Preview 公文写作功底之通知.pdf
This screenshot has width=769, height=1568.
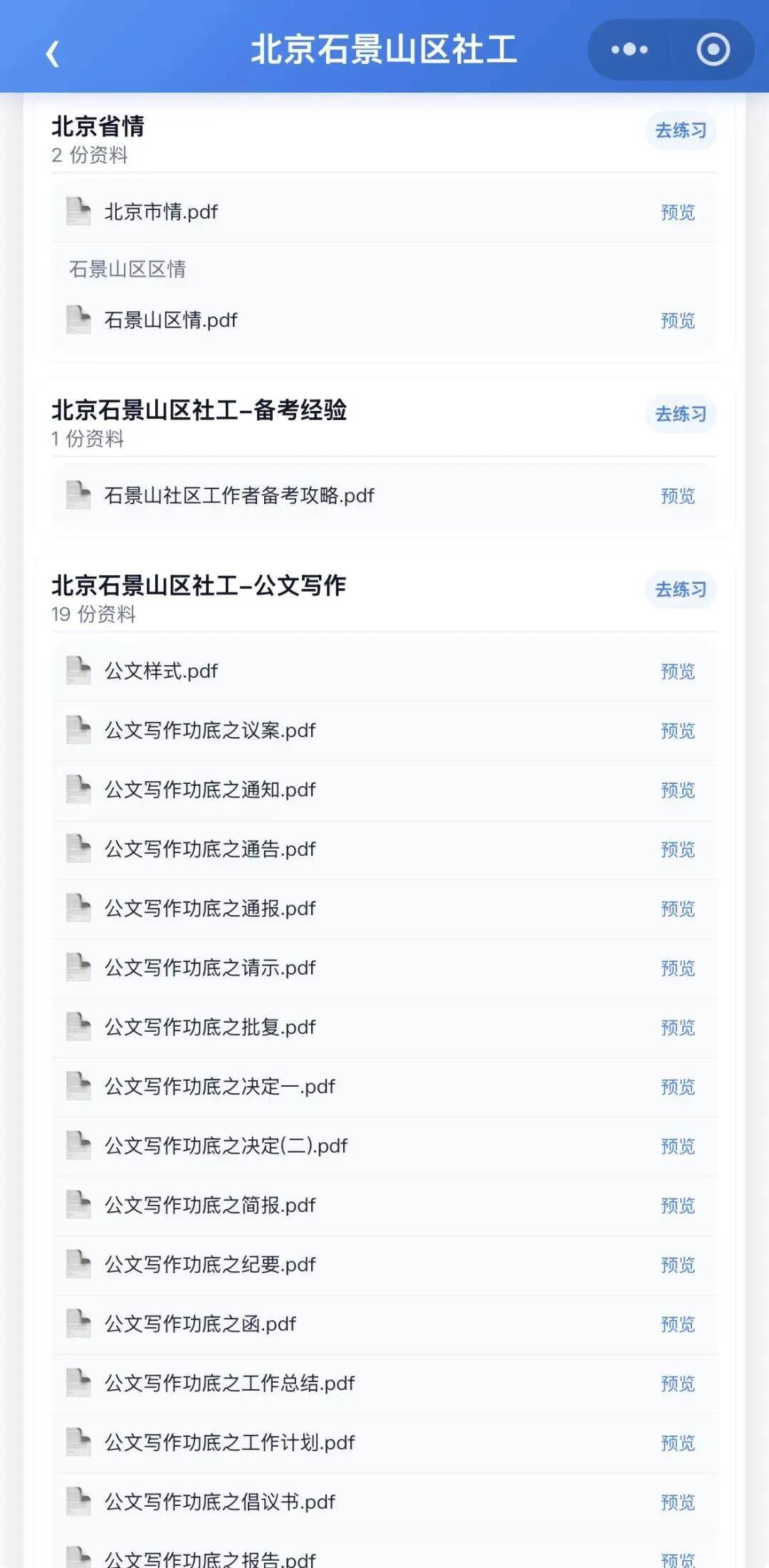(x=678, y=790)
